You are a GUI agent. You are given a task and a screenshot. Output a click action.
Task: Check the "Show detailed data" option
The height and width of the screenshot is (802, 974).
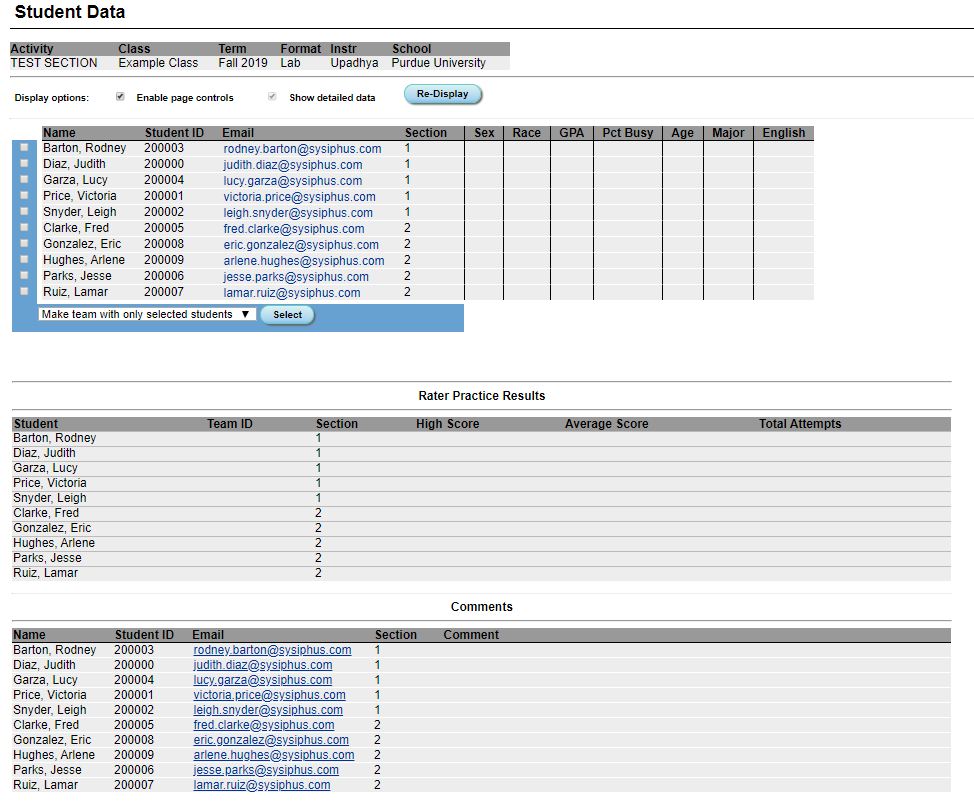click(272, 95)
